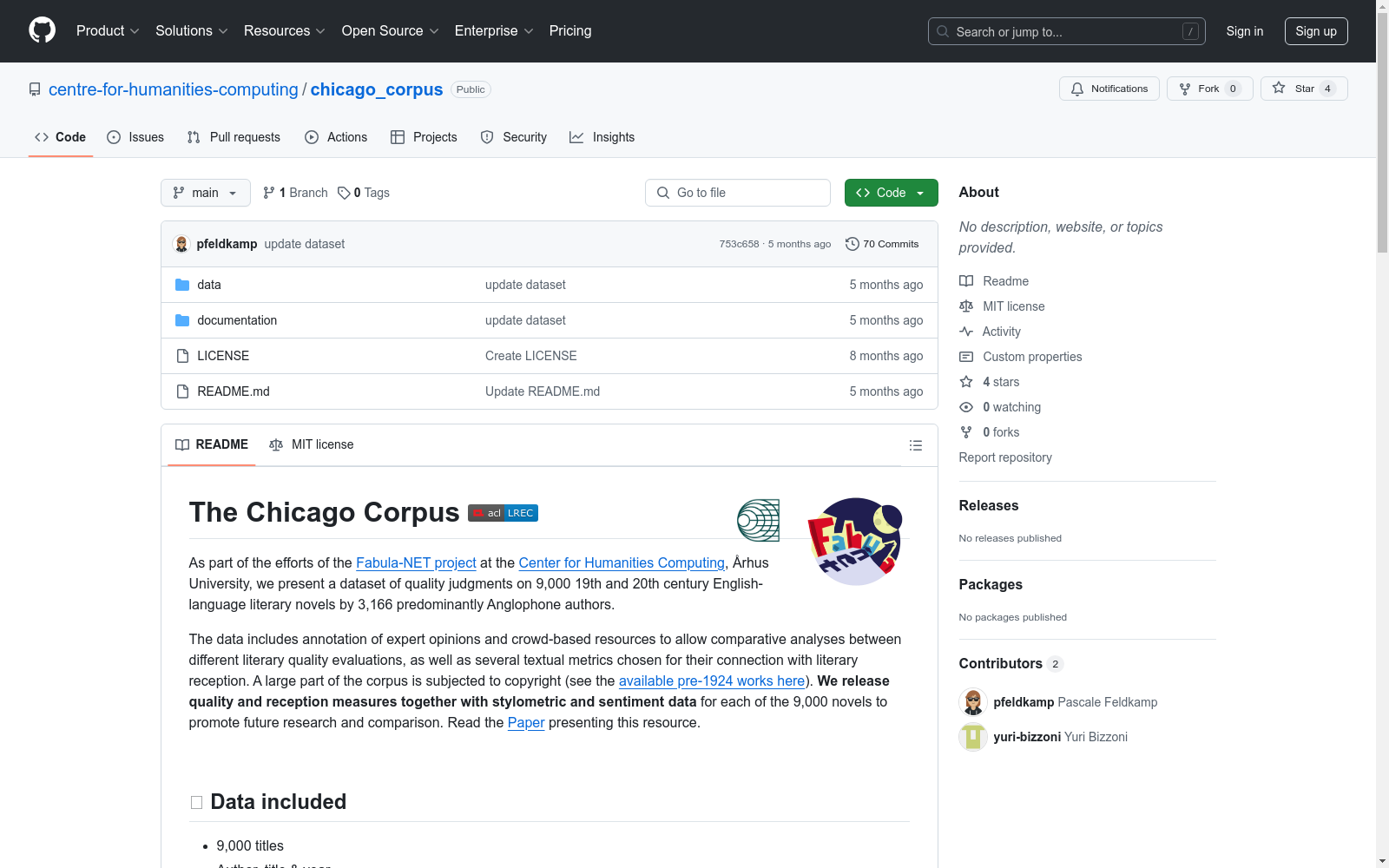1389x868 pixels.
Task: Focus the Go to file search field
Action: click(x=738, y=193)
